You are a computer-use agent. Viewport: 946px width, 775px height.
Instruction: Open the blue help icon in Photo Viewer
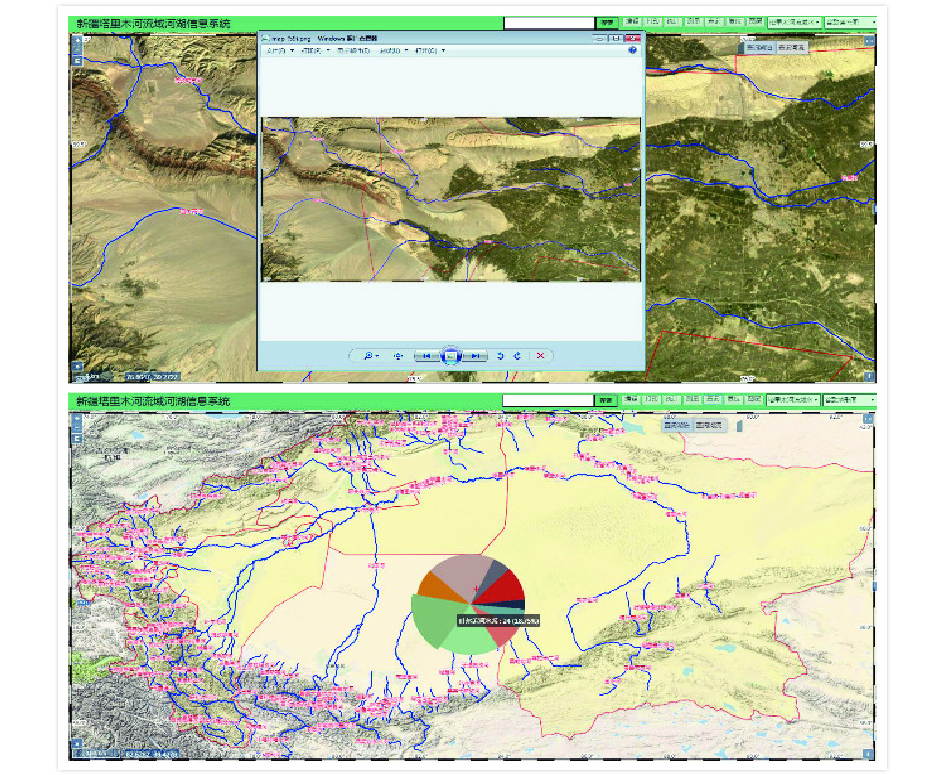[632, 51]
